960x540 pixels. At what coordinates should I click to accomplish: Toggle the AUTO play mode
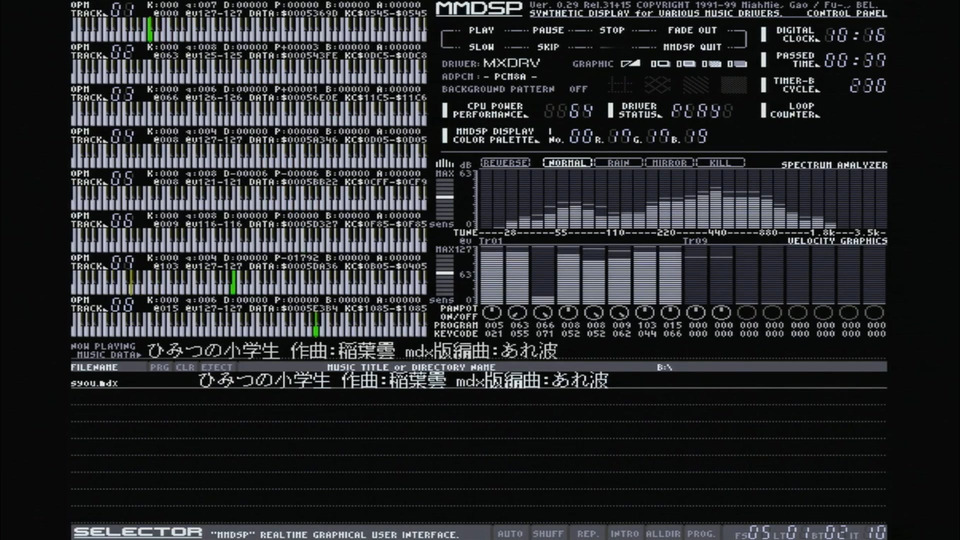coord(510,534)
